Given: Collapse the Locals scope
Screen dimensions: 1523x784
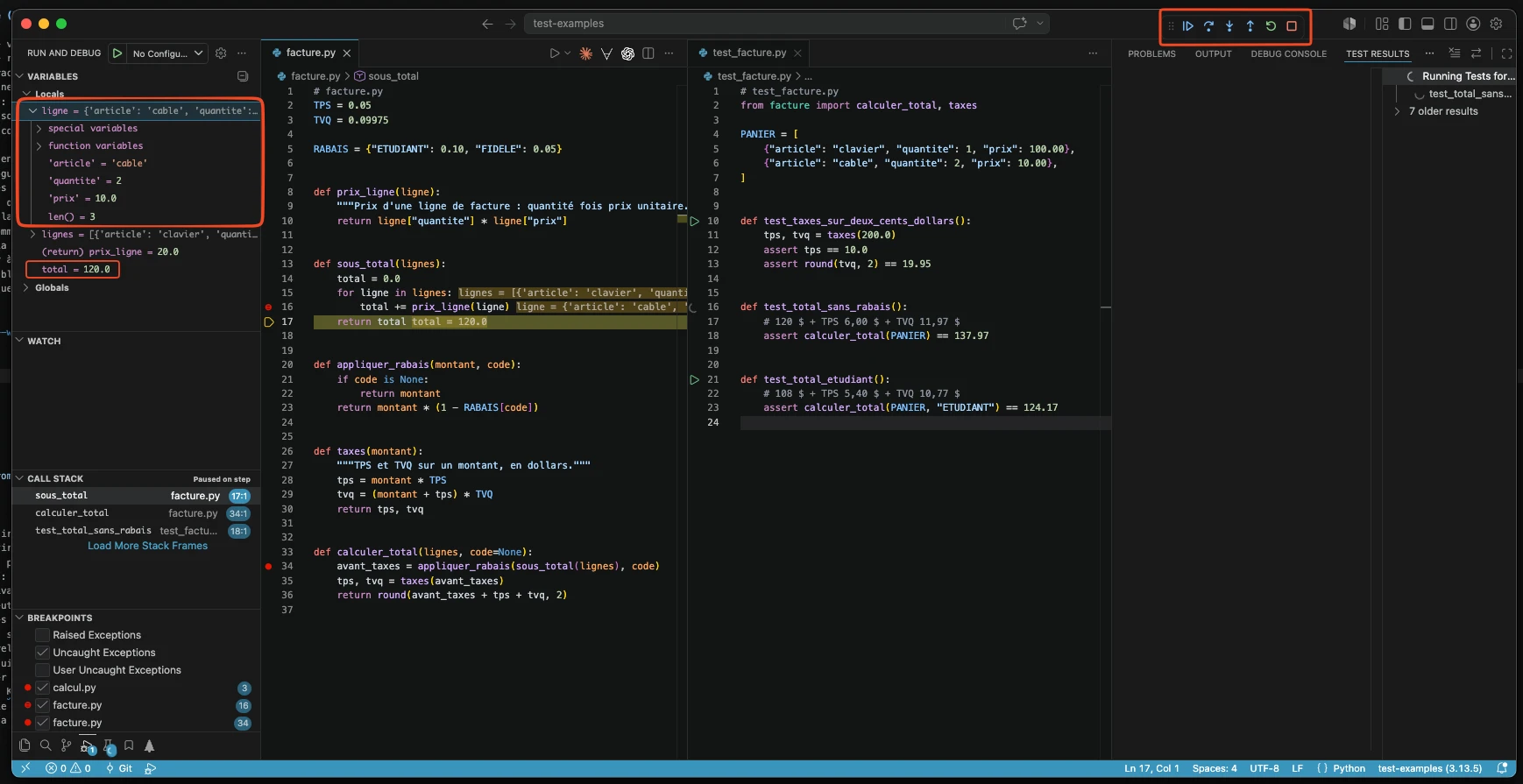Looking at the screenshot, I should coord(26,94).
